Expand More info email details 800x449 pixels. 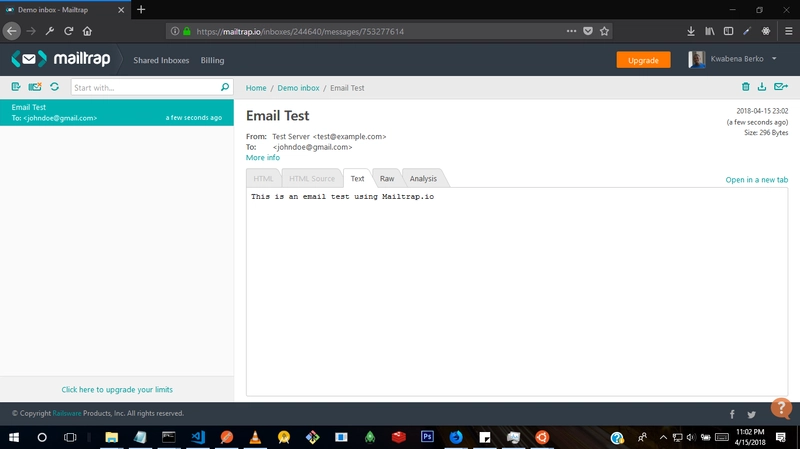tap(263, 158)
